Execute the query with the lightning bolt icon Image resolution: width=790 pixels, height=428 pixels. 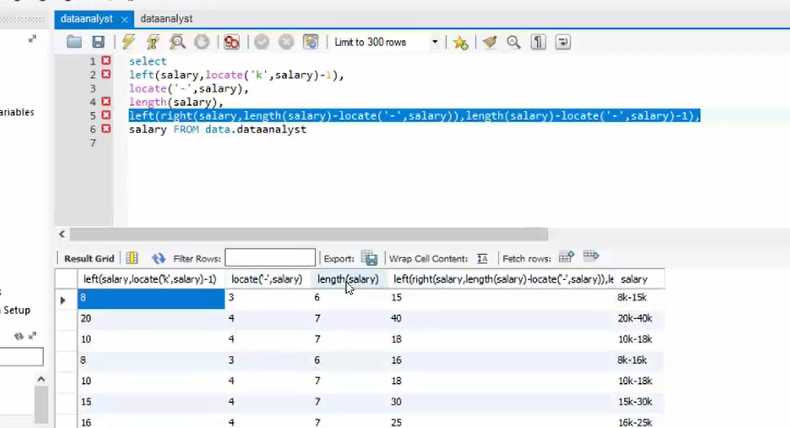point(128,42)
